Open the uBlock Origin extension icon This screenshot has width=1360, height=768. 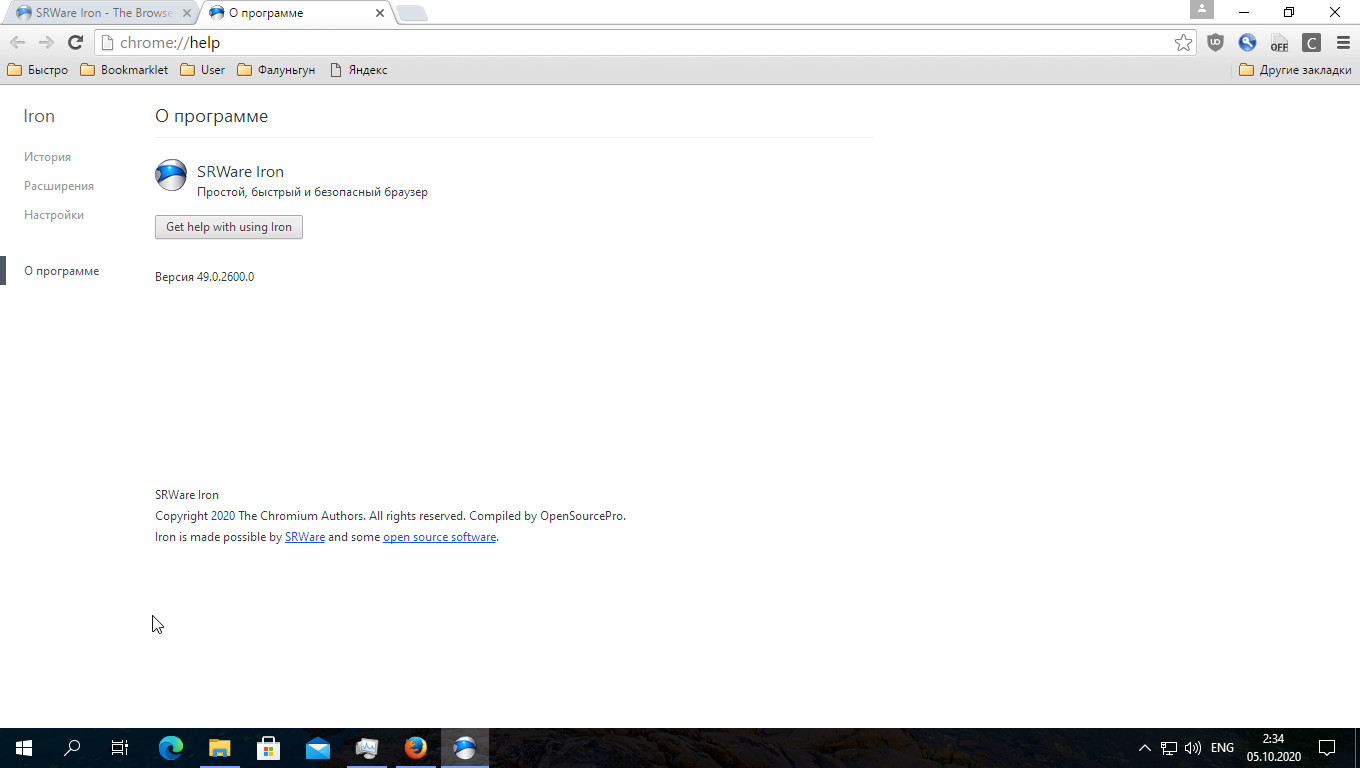point(1215,42)
